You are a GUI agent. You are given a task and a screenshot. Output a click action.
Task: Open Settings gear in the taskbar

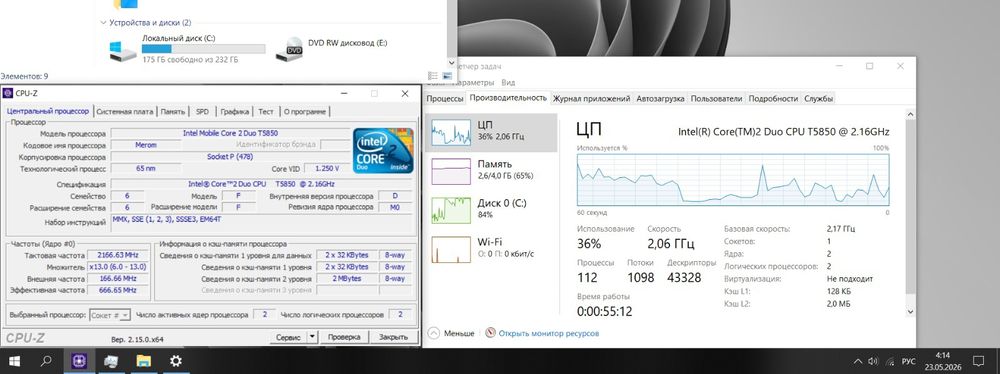175,361
